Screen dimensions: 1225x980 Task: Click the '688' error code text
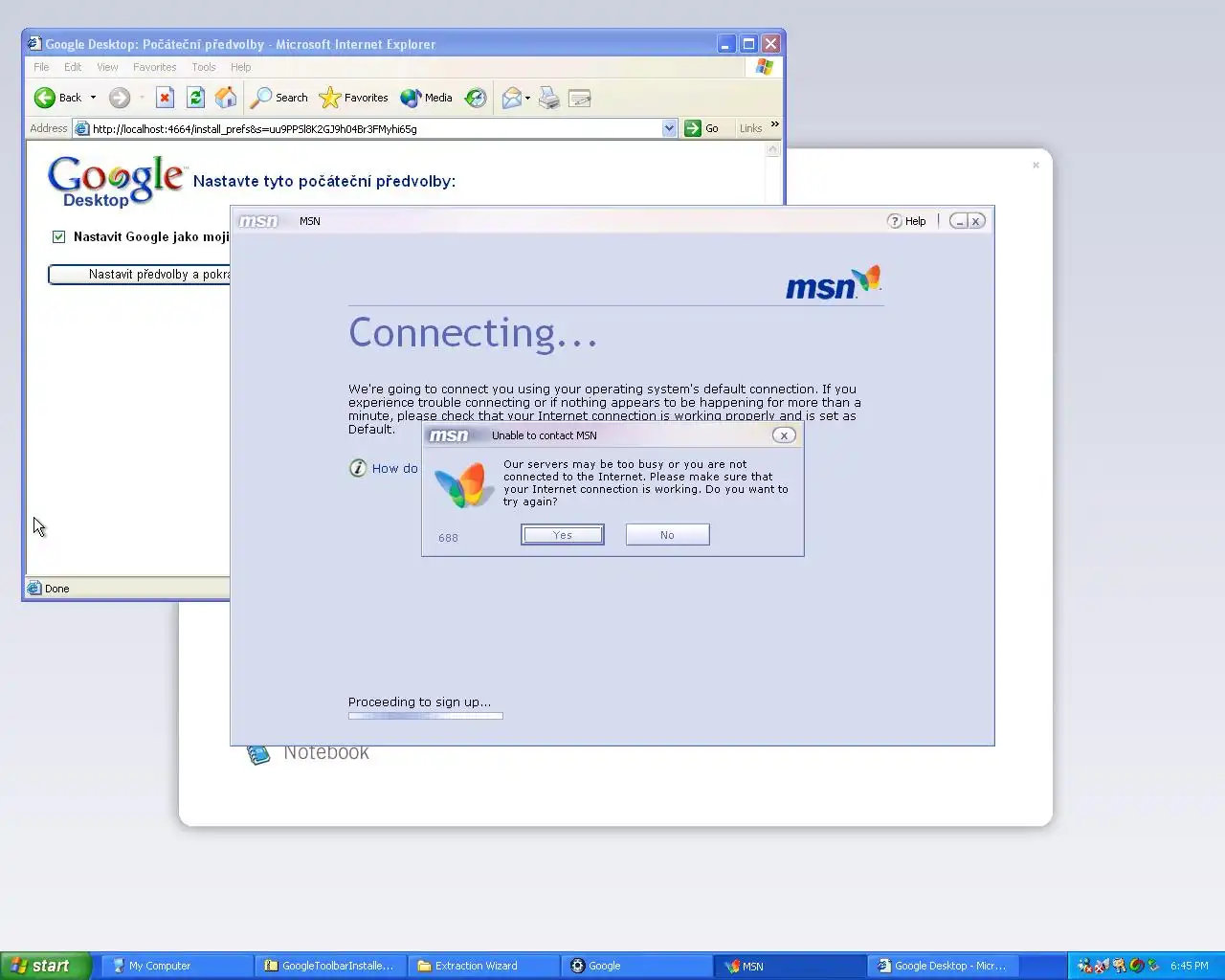point(448,538)
